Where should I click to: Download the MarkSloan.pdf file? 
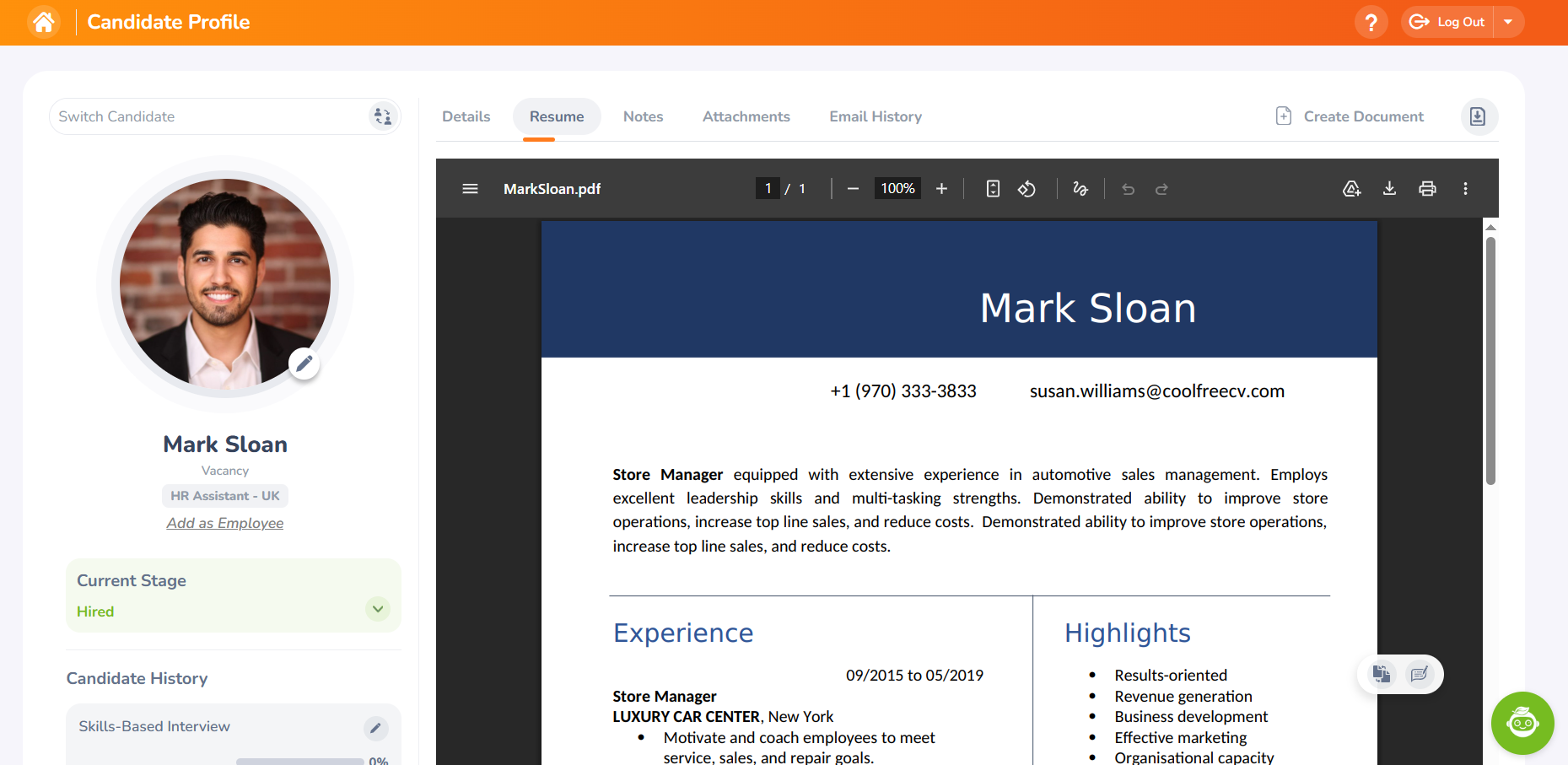tap(1389, 189)
